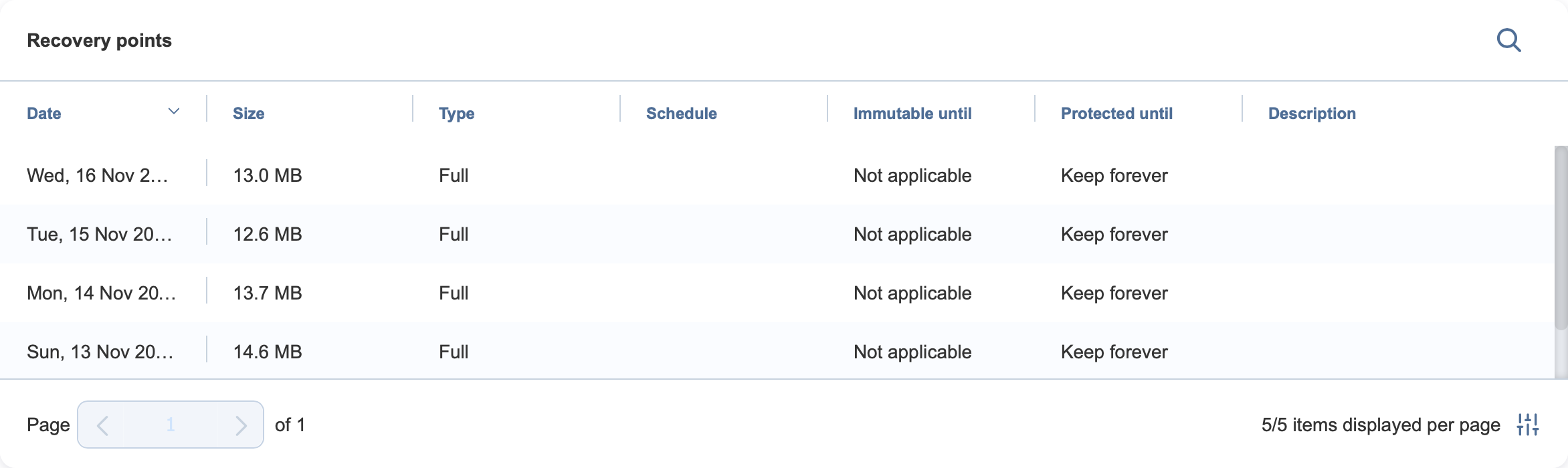The width and height of the screenshot is (1568, 468).
Task: Toggle Date column sort chevron
Action: (174, 112)
